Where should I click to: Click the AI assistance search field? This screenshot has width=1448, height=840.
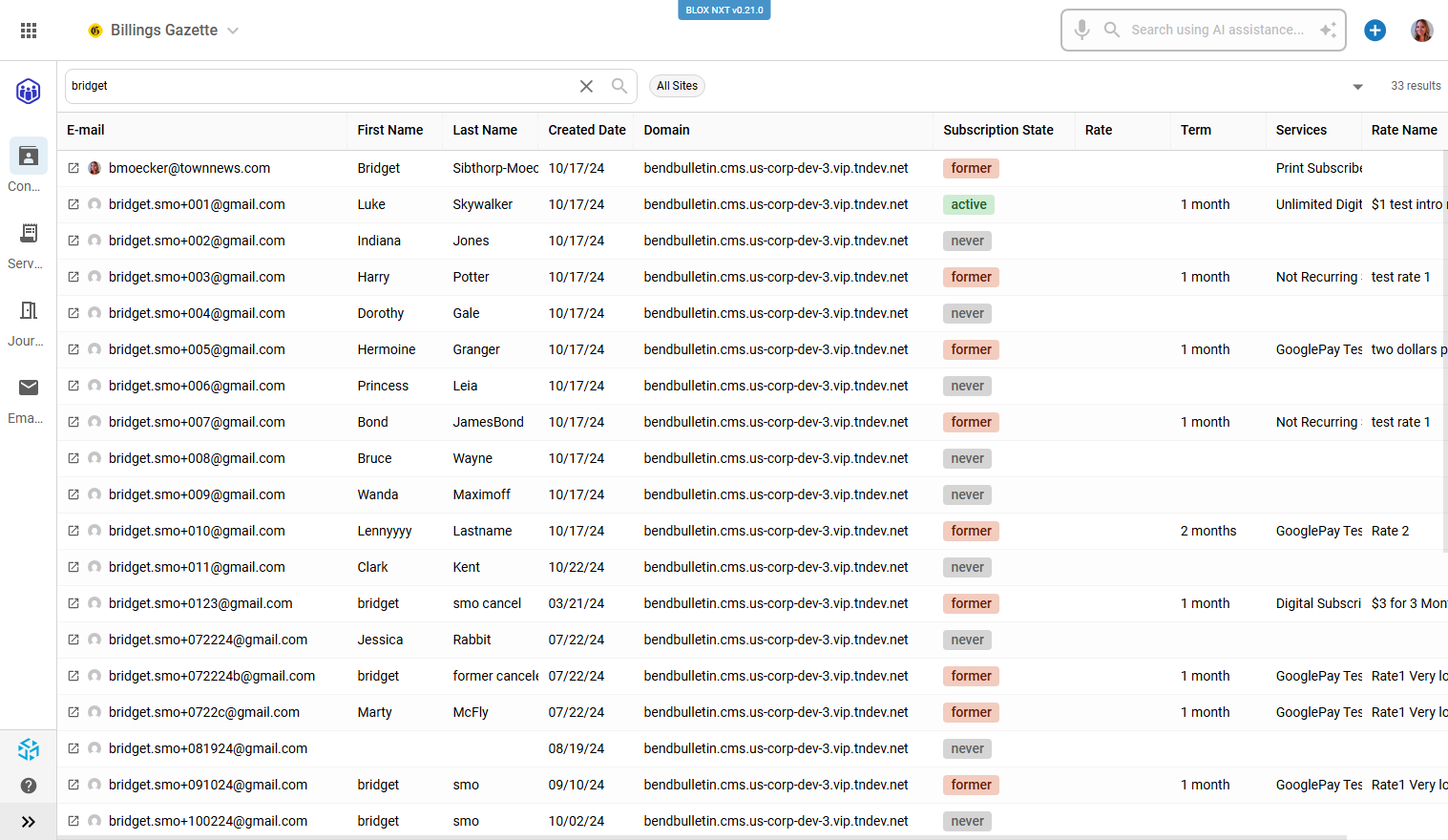point(1217,30)
